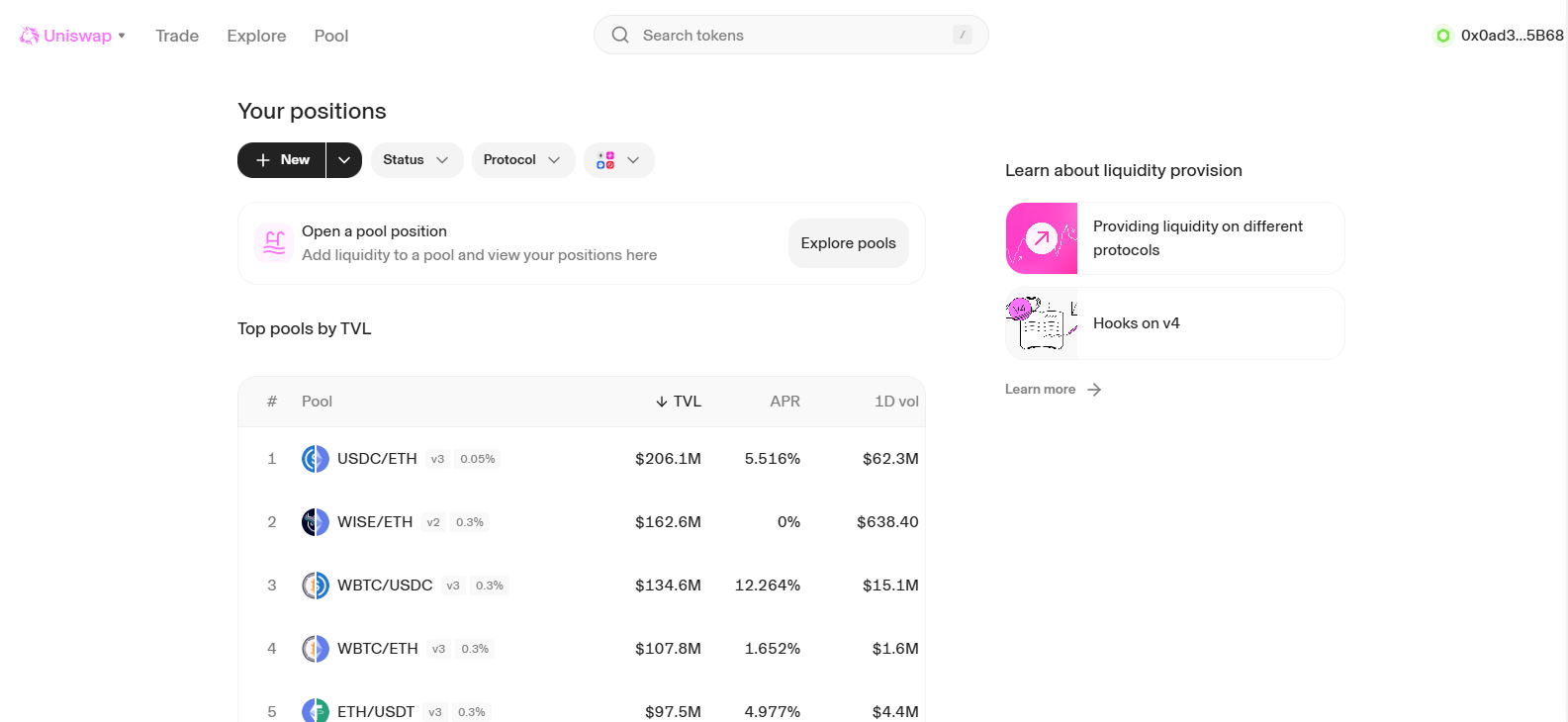
Task: Click the $1.6M volume value
Action: [895, 649]
